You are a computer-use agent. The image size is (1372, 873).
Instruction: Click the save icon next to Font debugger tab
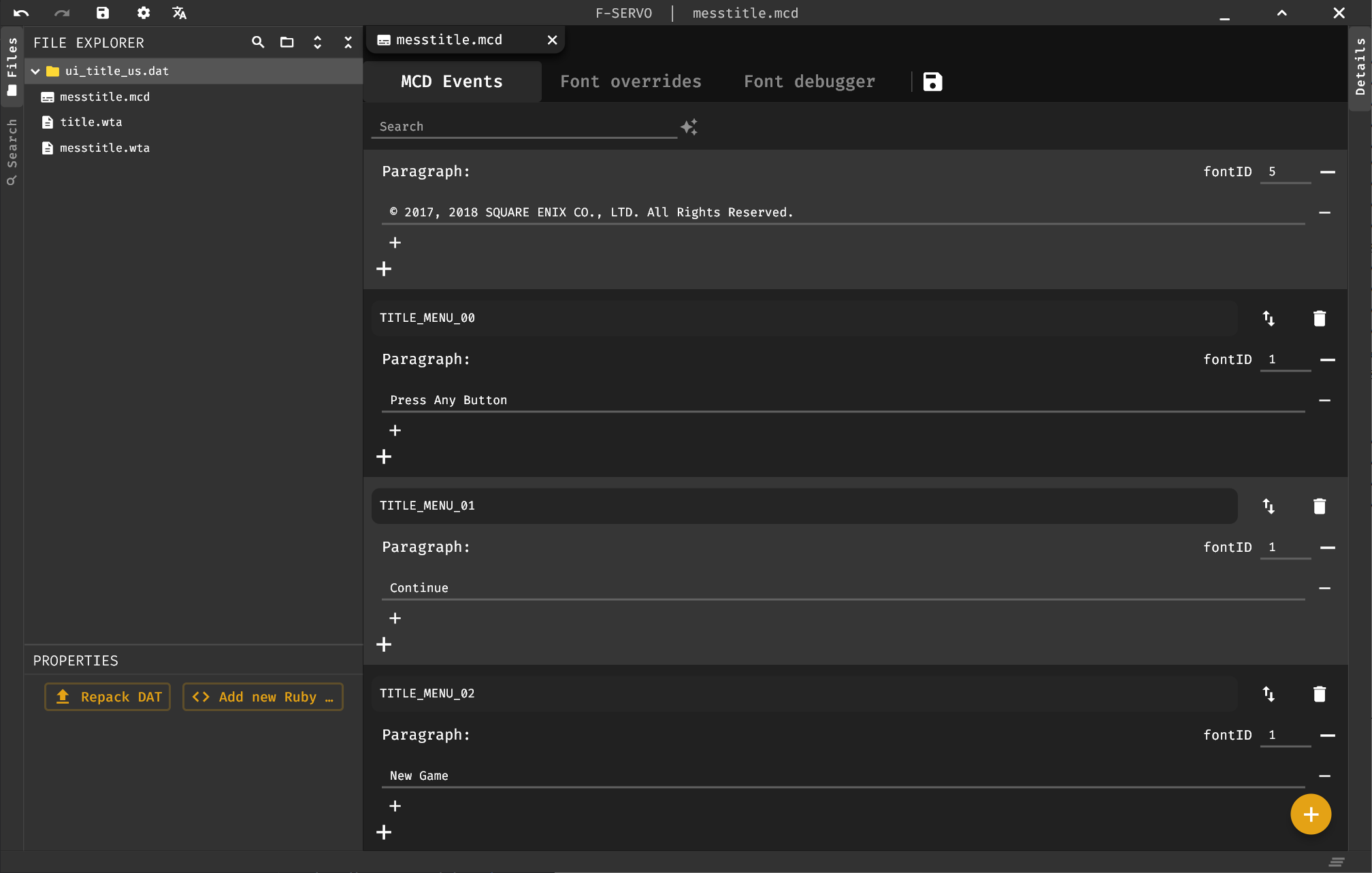(x=932, y=82)
